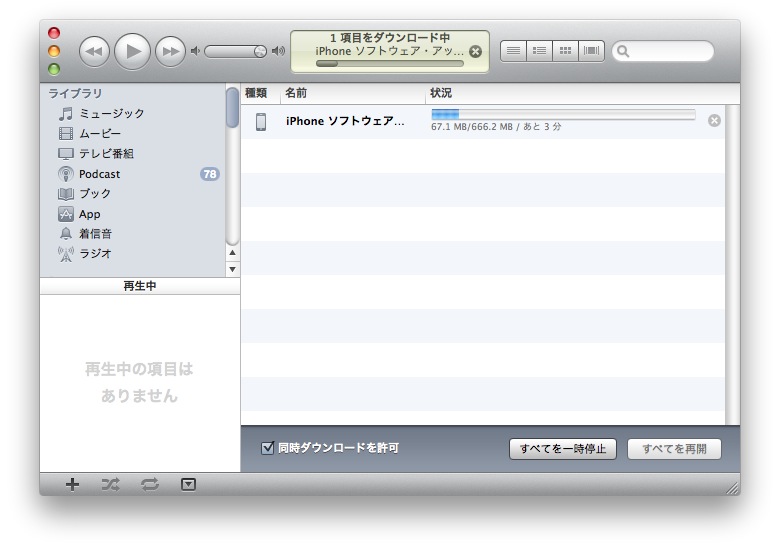The height and width of the screenshot is (556, 780).
Task: Switch to album list view
Action: (539, 51)
